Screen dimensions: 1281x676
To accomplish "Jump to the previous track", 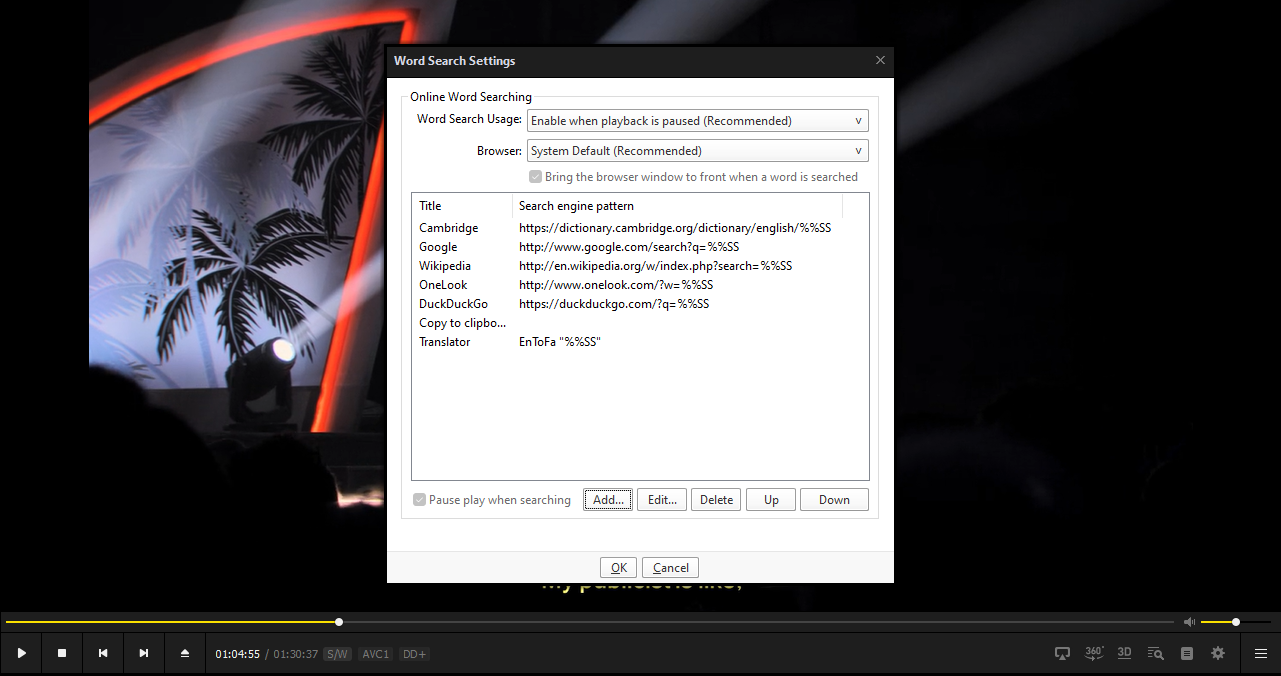I will (x=103, y=653).
